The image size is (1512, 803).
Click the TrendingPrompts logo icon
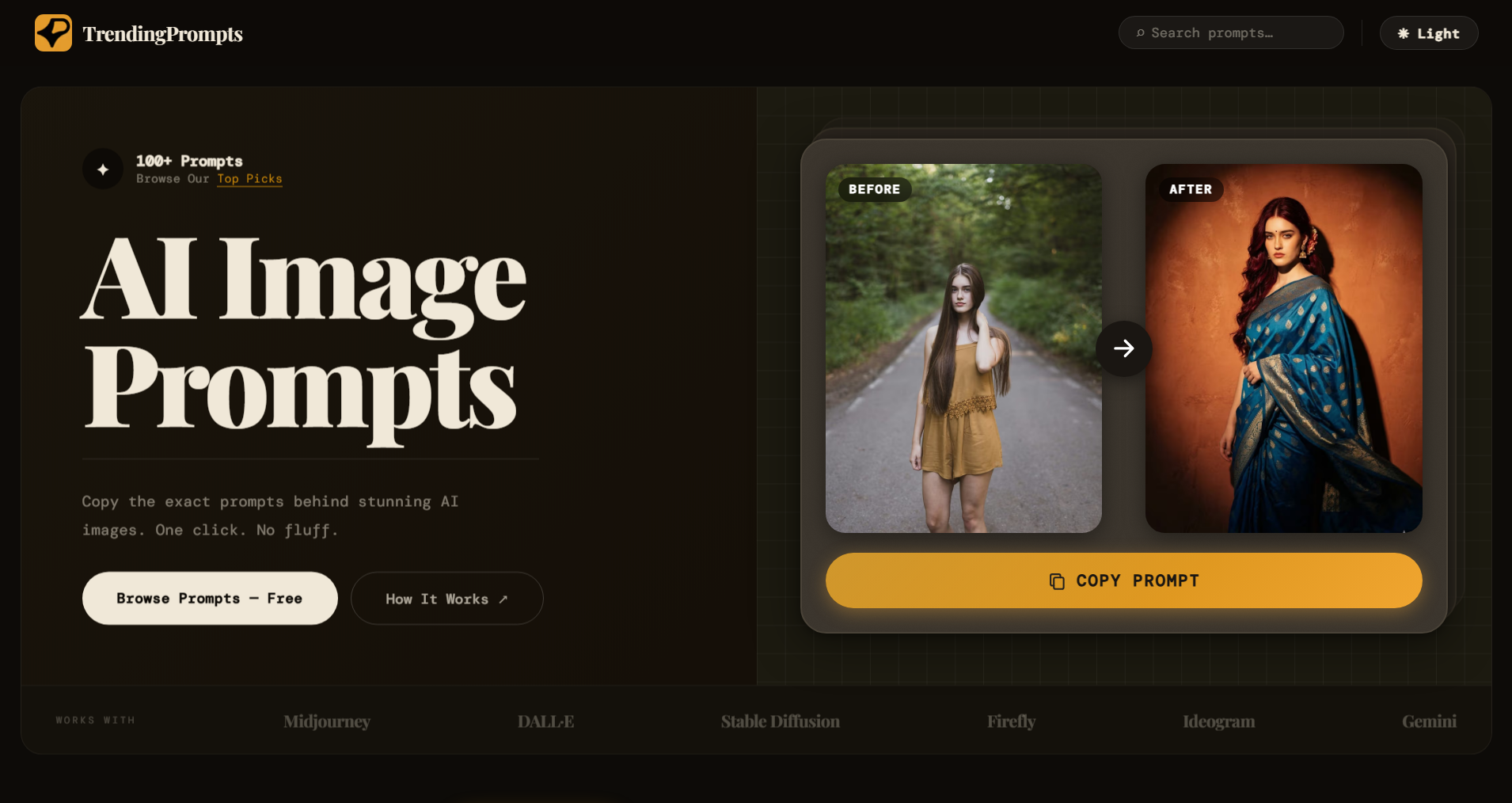coord(52,32)
